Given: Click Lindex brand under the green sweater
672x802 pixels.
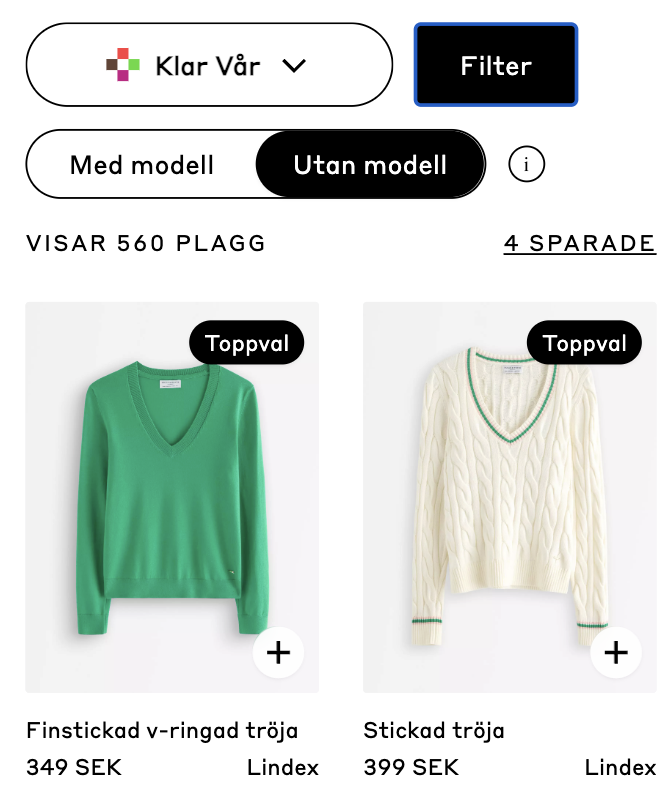Looking at the screenshot, I should point(283,768).
